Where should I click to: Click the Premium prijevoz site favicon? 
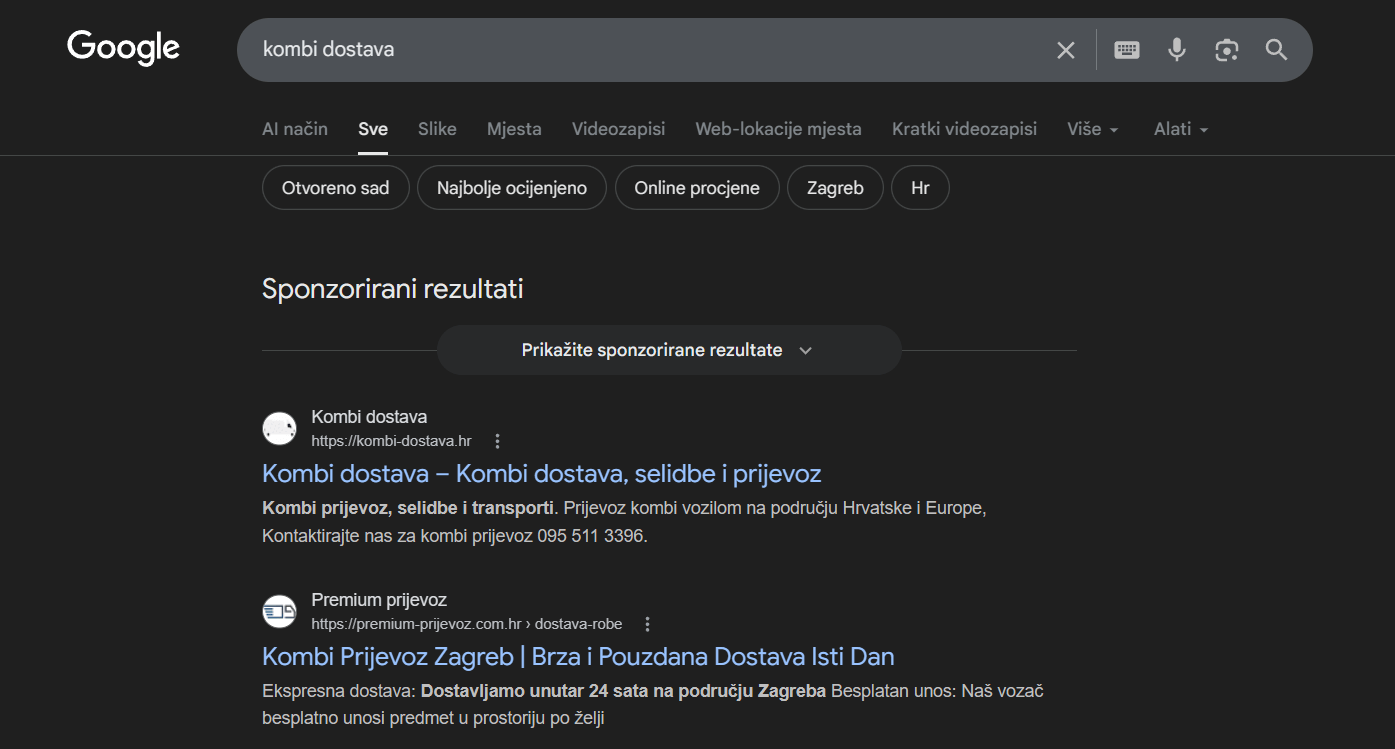279,611
